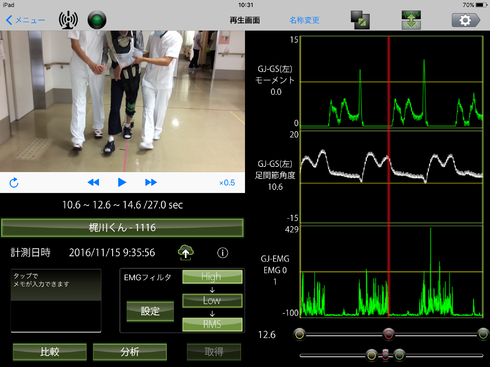The width and height of the screenshot is (490, 367).
Task: Tap the memo input area
Action: pos(56,301)
